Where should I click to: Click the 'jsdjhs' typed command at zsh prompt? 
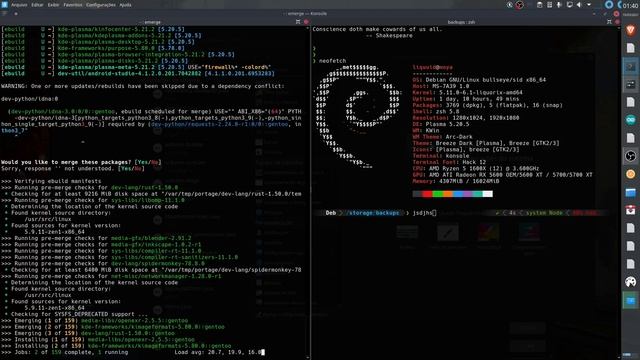click(423, 213)
